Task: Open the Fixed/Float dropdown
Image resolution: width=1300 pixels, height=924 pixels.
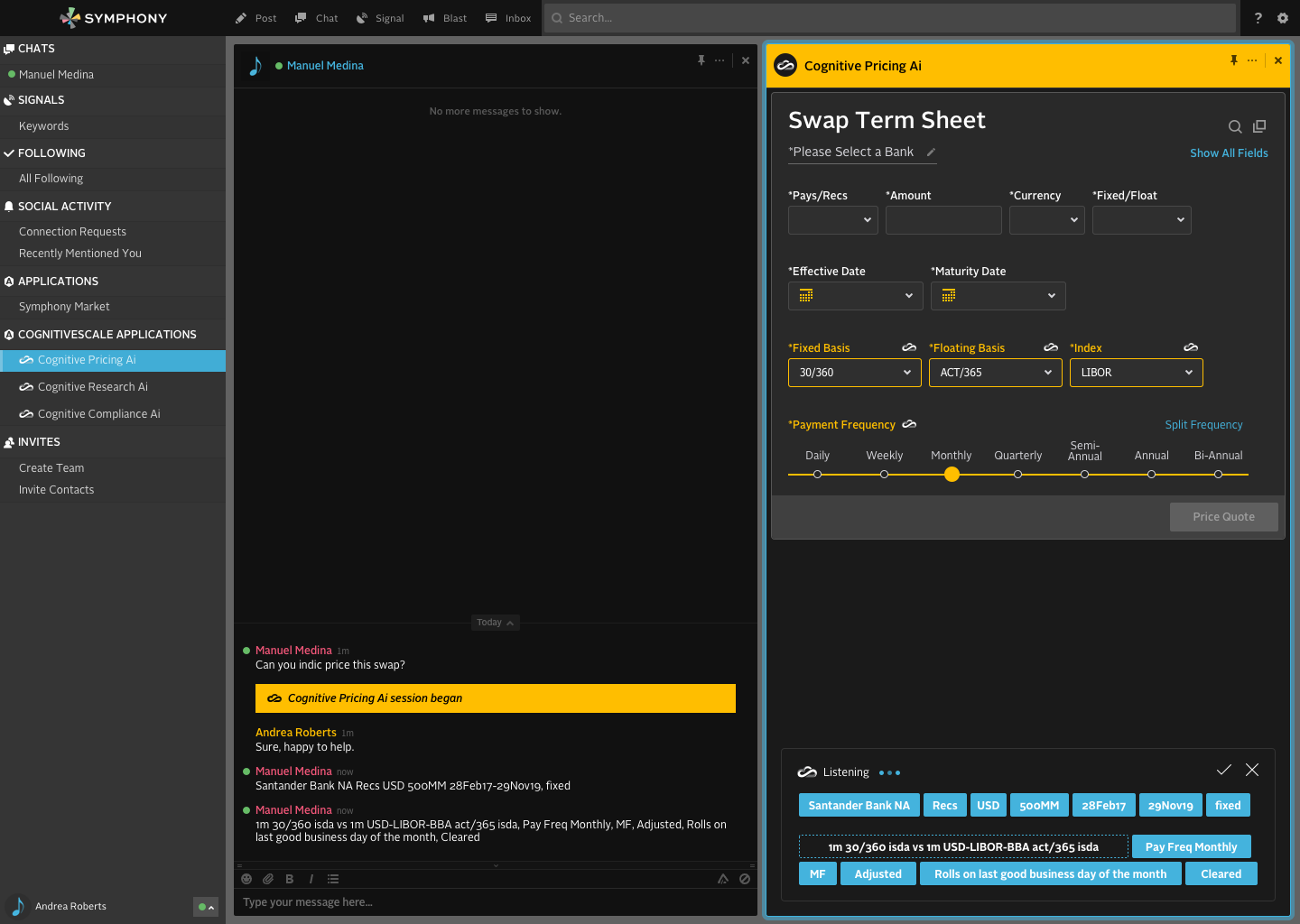Action: tap(1142, 220)
